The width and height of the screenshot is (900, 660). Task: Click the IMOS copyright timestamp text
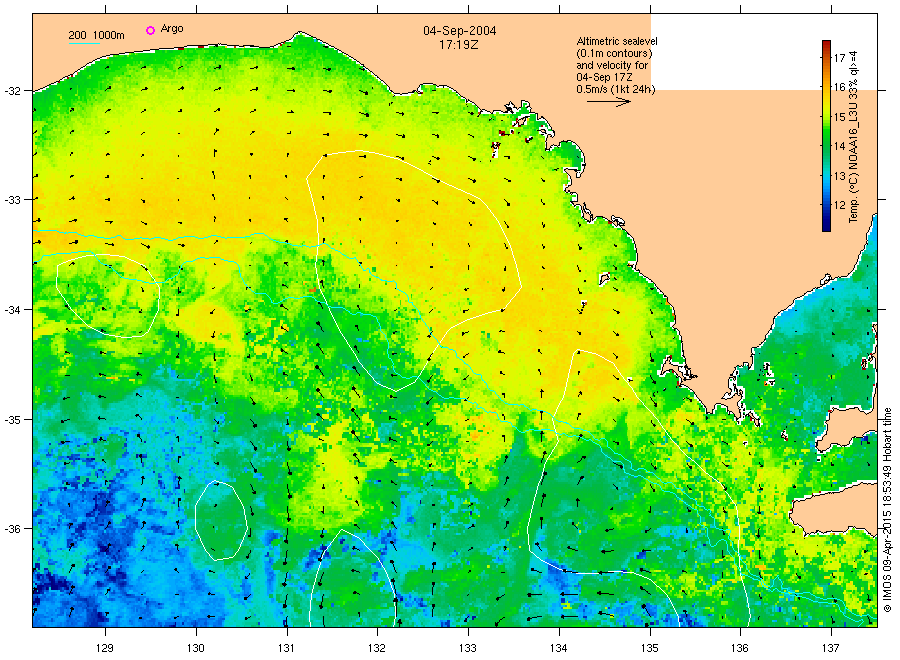(x=887, y=510)
